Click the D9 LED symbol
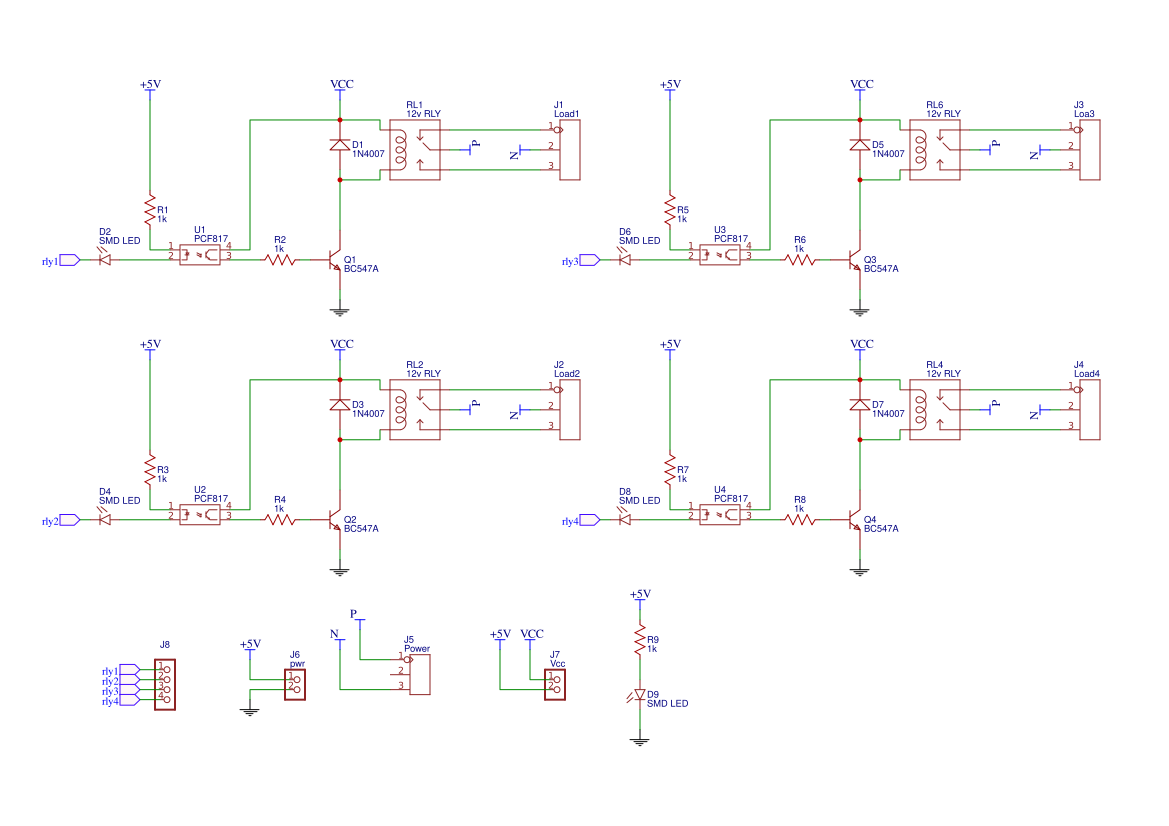Viewport: 1169px width, 826px height. (x=639, y=695)
